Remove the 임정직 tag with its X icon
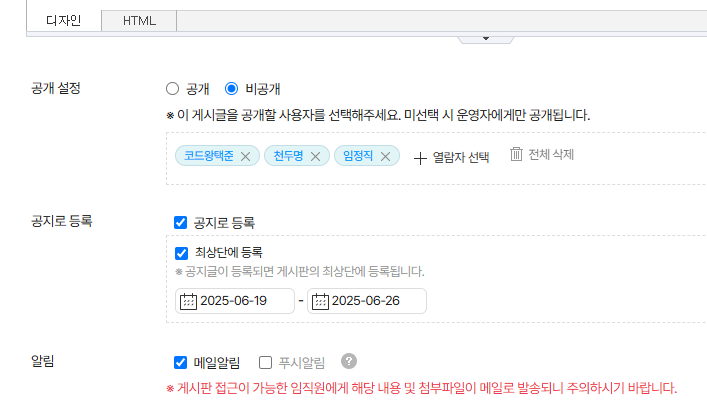 (385, 156)
